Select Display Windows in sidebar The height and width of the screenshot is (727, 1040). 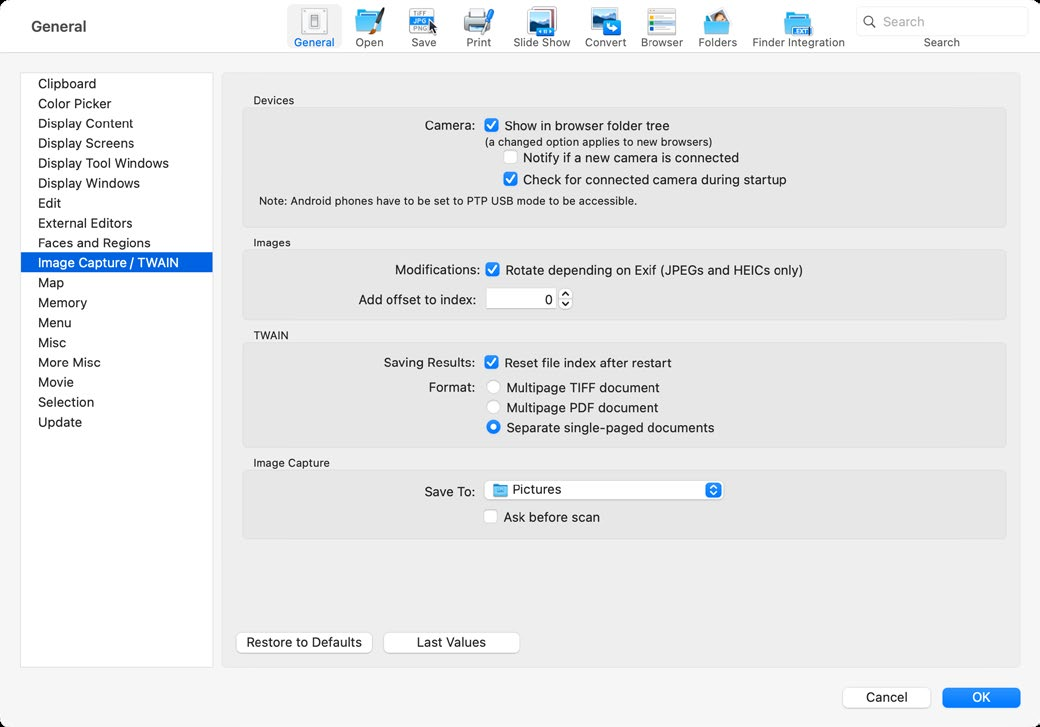117,183
